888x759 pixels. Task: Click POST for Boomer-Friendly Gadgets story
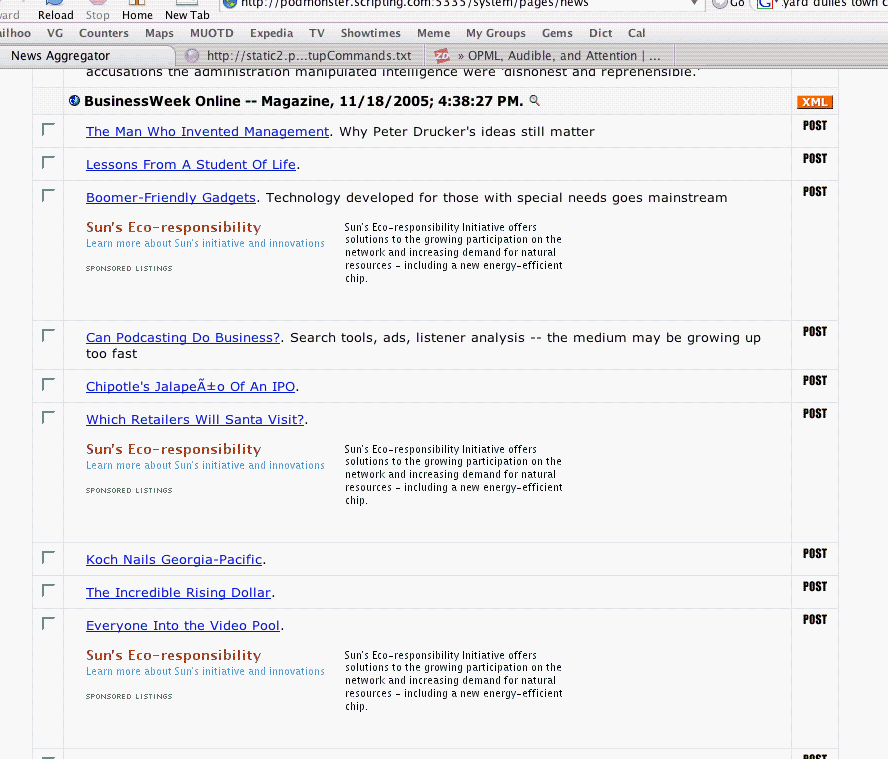814,192
